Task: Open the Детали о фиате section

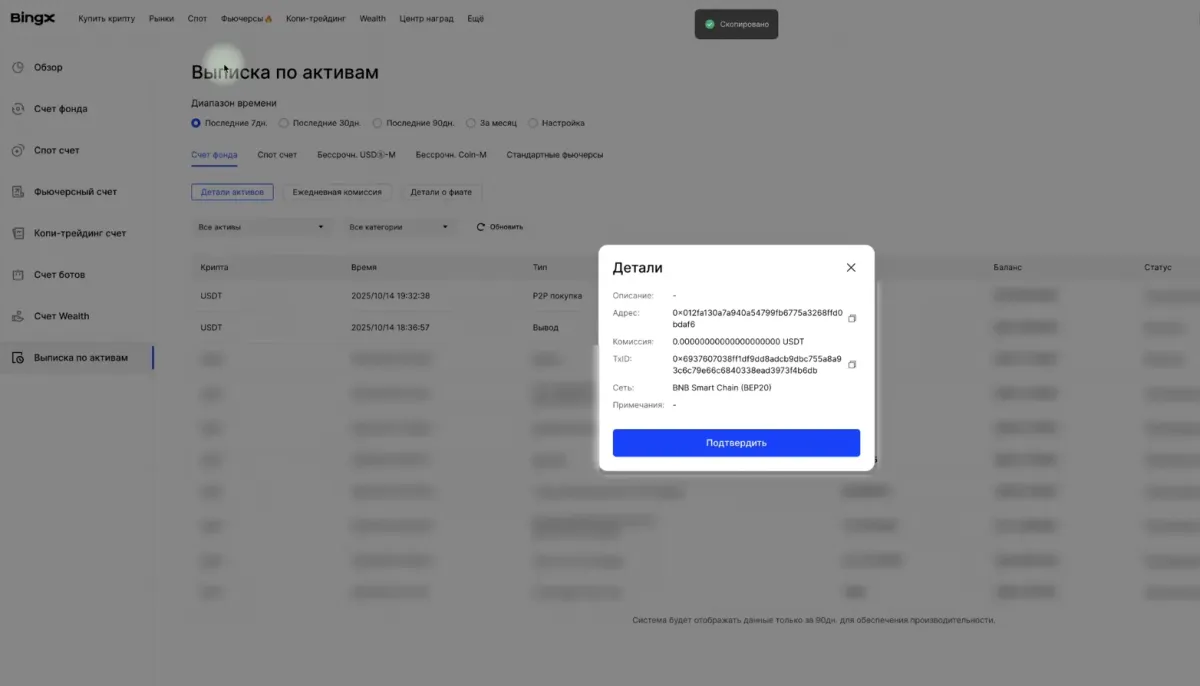Action: click(440, 191)
